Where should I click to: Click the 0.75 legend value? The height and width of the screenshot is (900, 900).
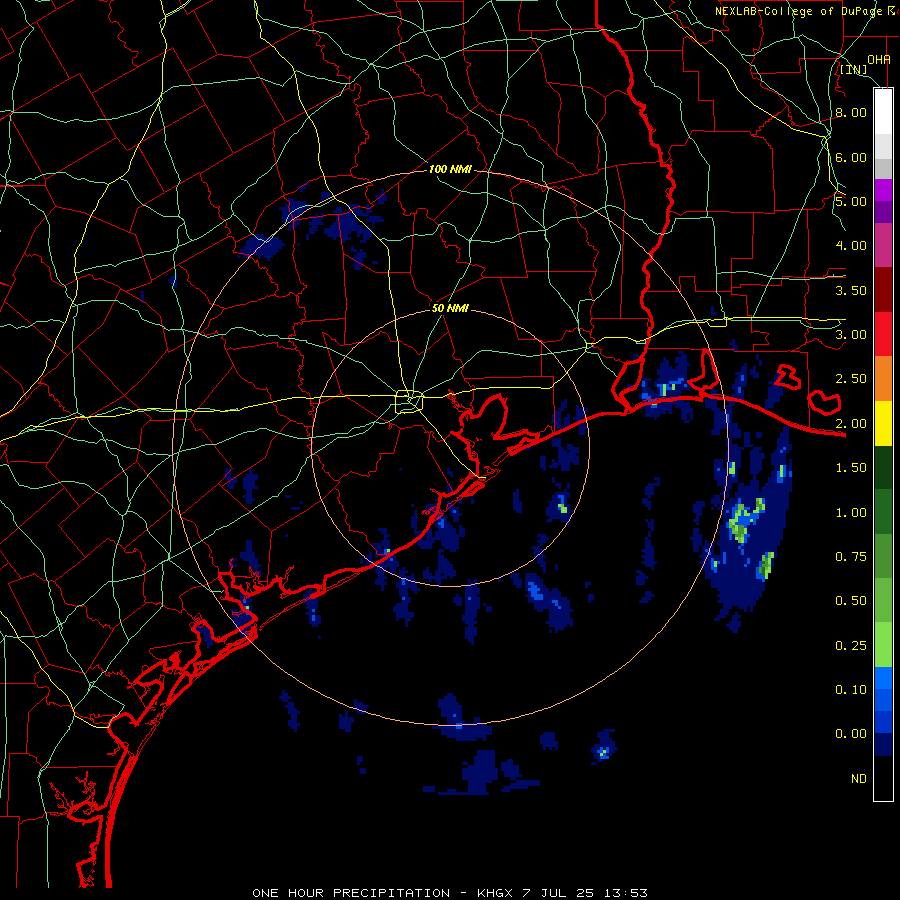pyautogui.click(x=851, y=557)
